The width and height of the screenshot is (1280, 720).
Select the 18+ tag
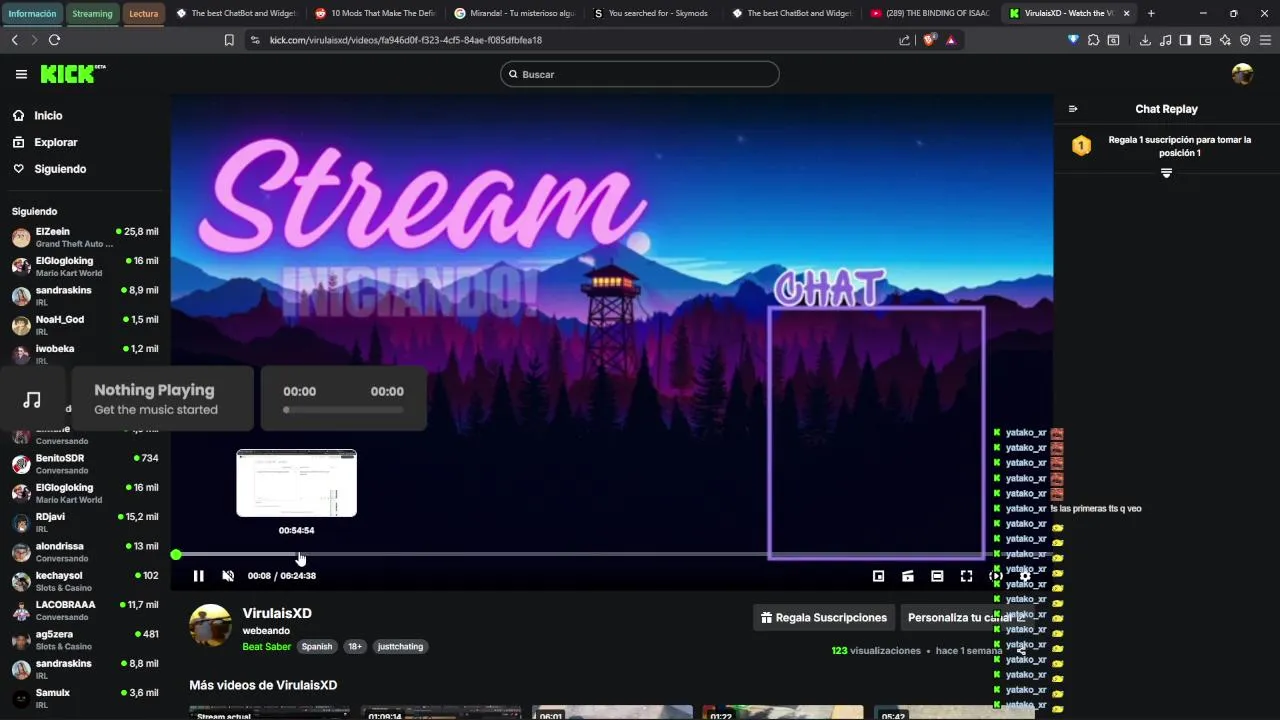click(355, 647)
